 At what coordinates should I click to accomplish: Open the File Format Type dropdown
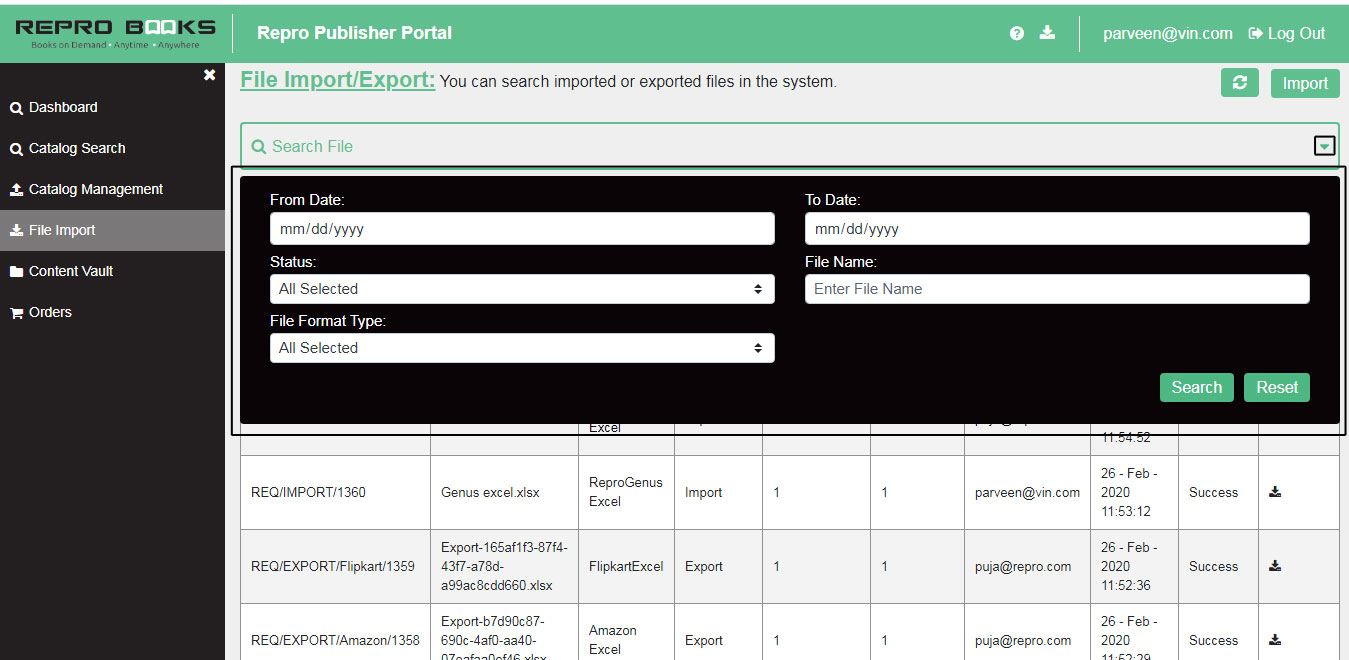[x=521, y=347]
